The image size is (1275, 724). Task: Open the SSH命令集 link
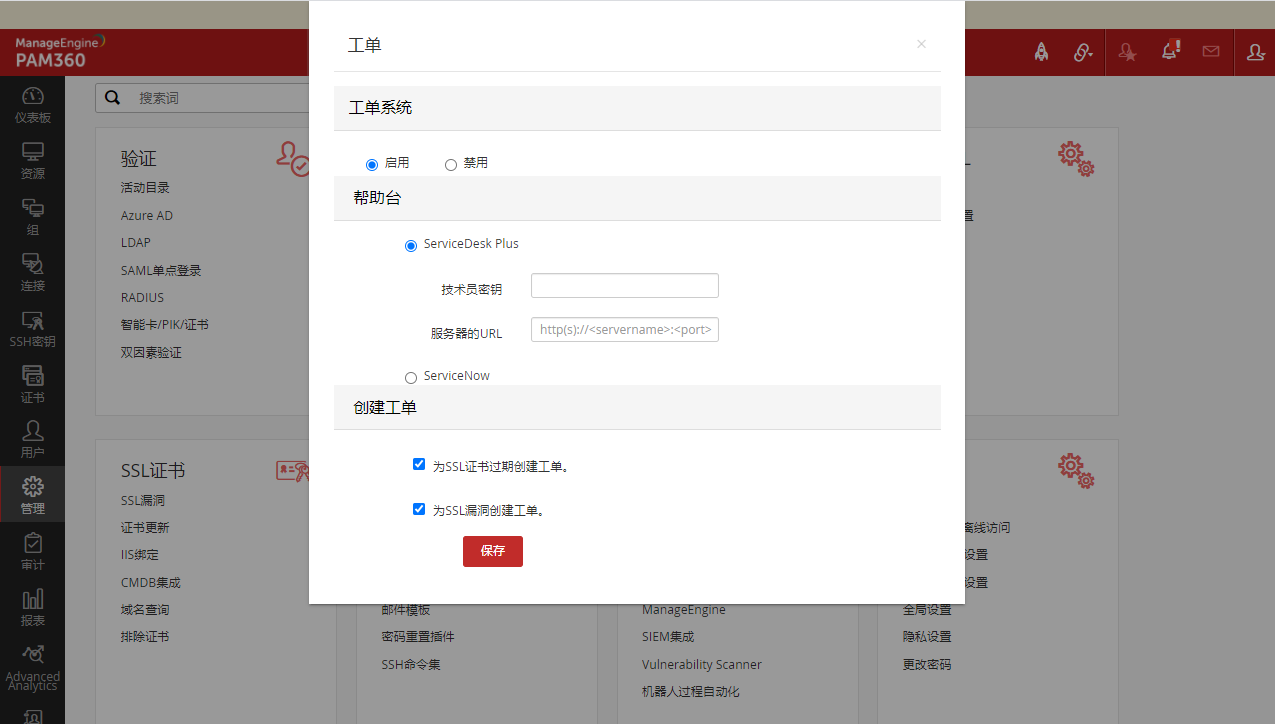pyautogui.click(x=411, y=664)
